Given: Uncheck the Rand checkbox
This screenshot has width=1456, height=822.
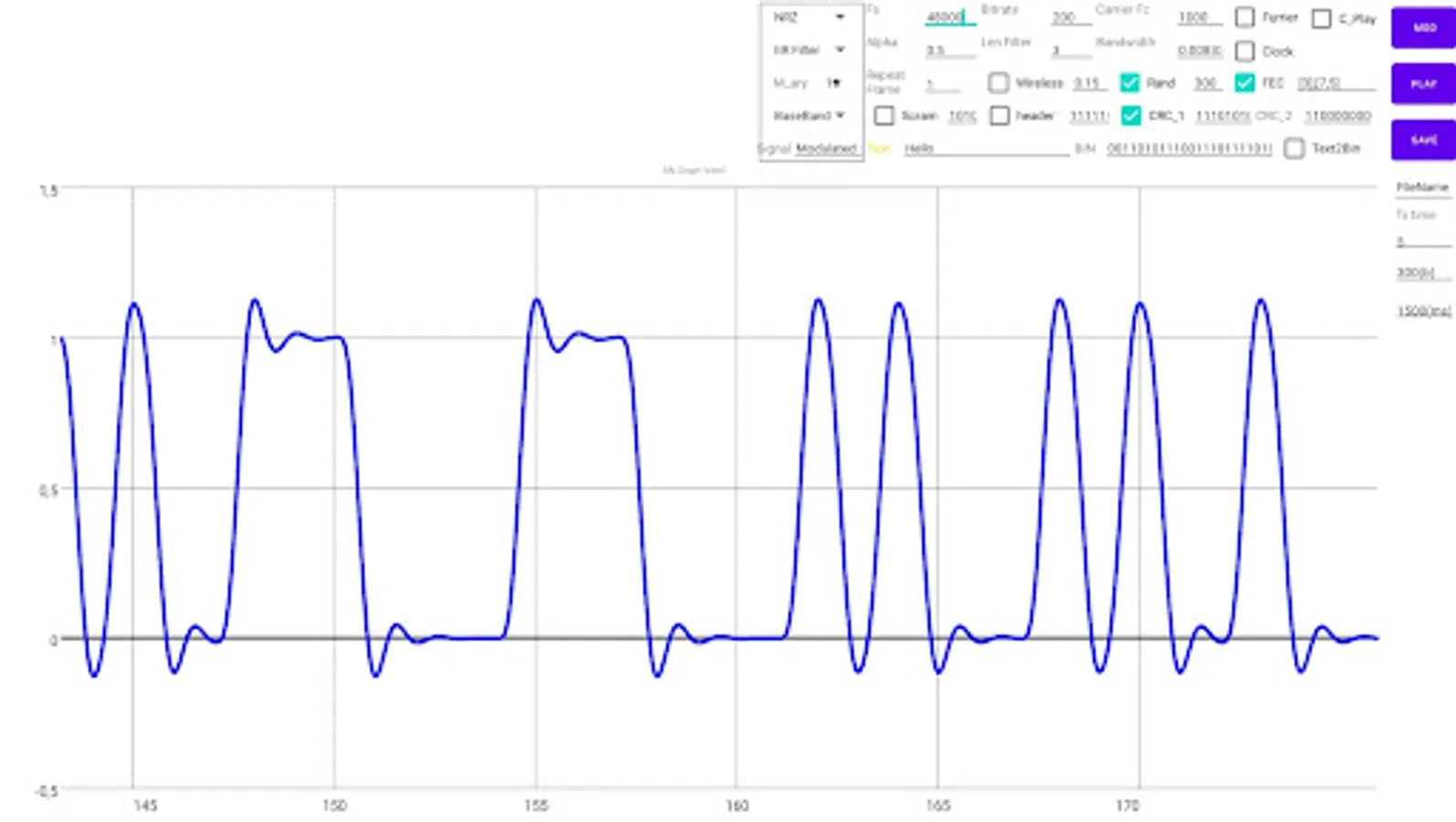Looking at the screenshot, I should pyautogui.click(x=1130, y=83).
